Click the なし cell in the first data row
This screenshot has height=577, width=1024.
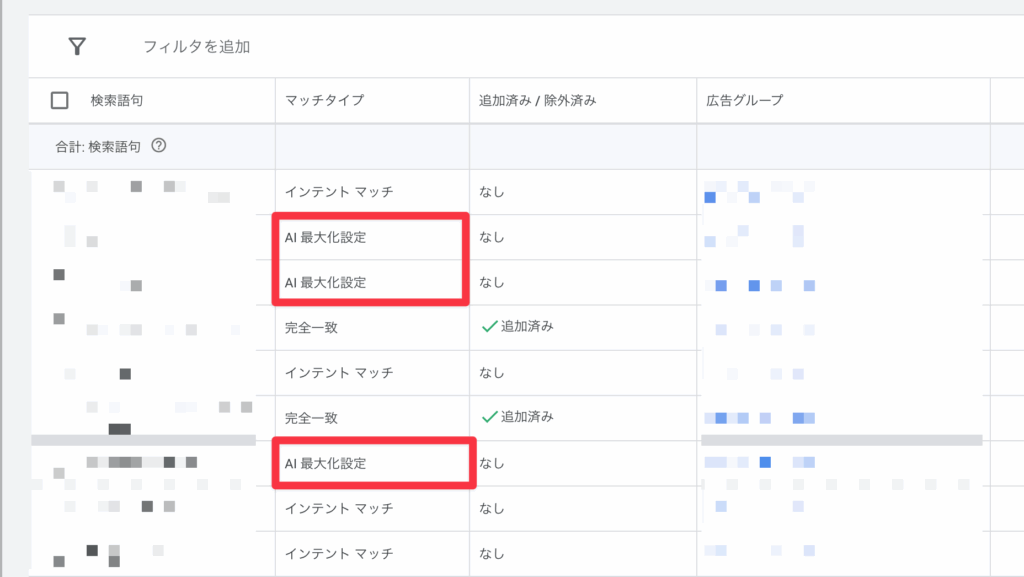[492, 192]
